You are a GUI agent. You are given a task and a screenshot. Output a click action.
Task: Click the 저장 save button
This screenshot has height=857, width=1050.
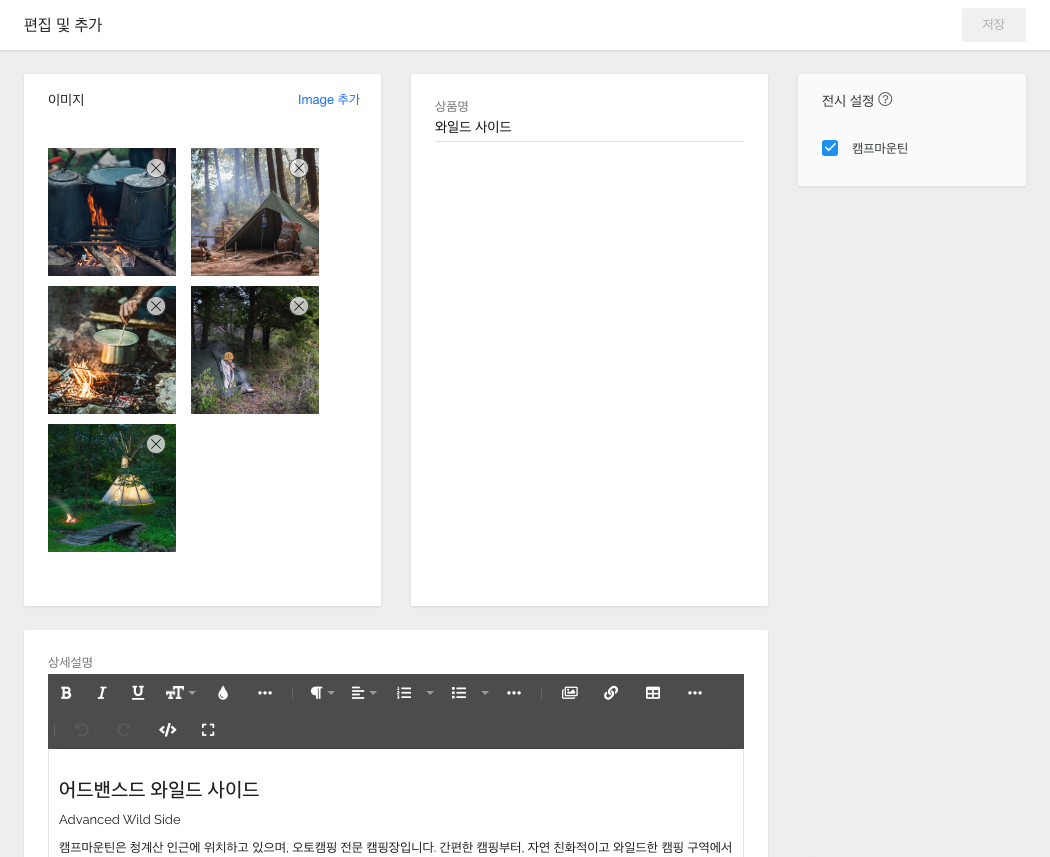tap(993, 25)
